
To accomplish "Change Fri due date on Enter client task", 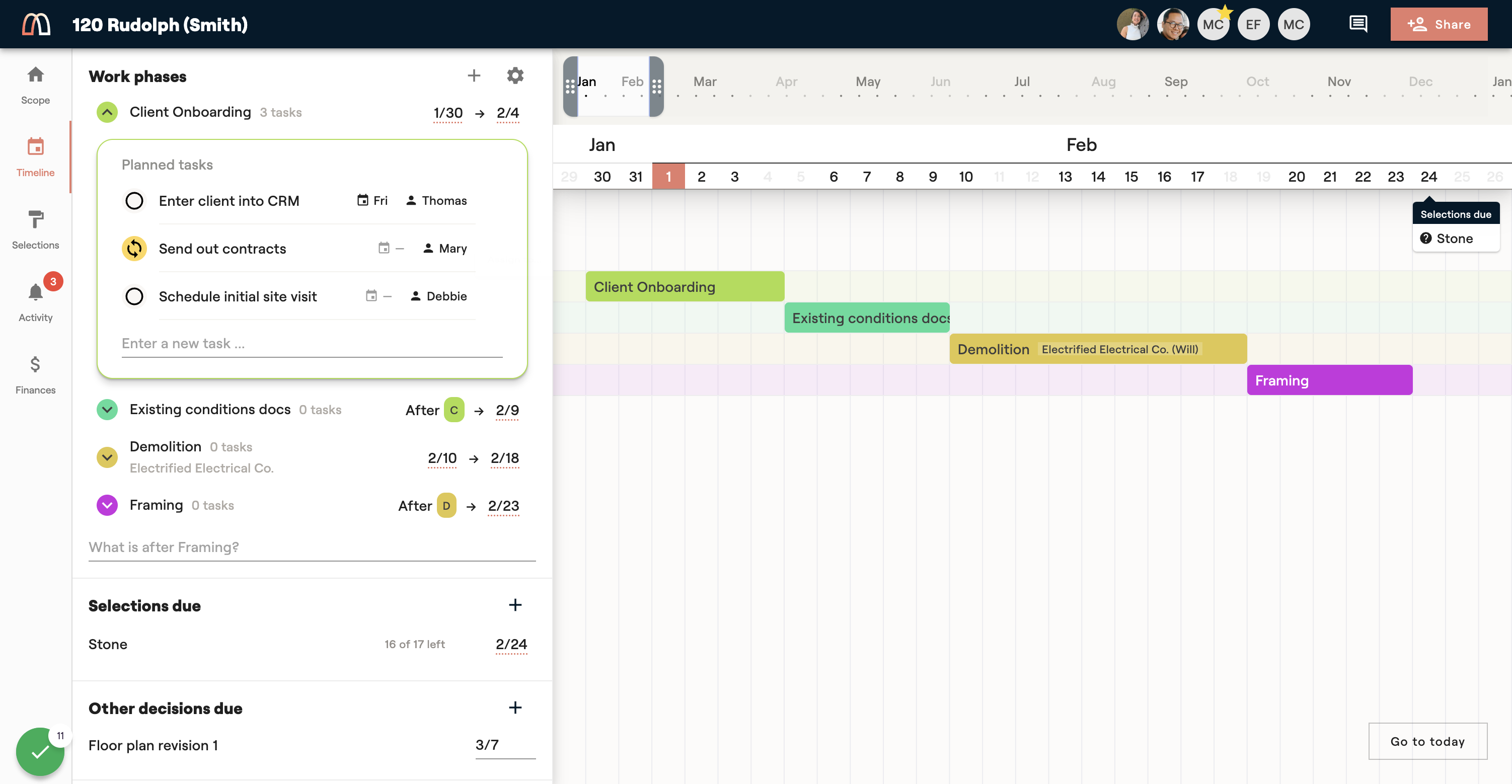I will click(x=372, y=201).
